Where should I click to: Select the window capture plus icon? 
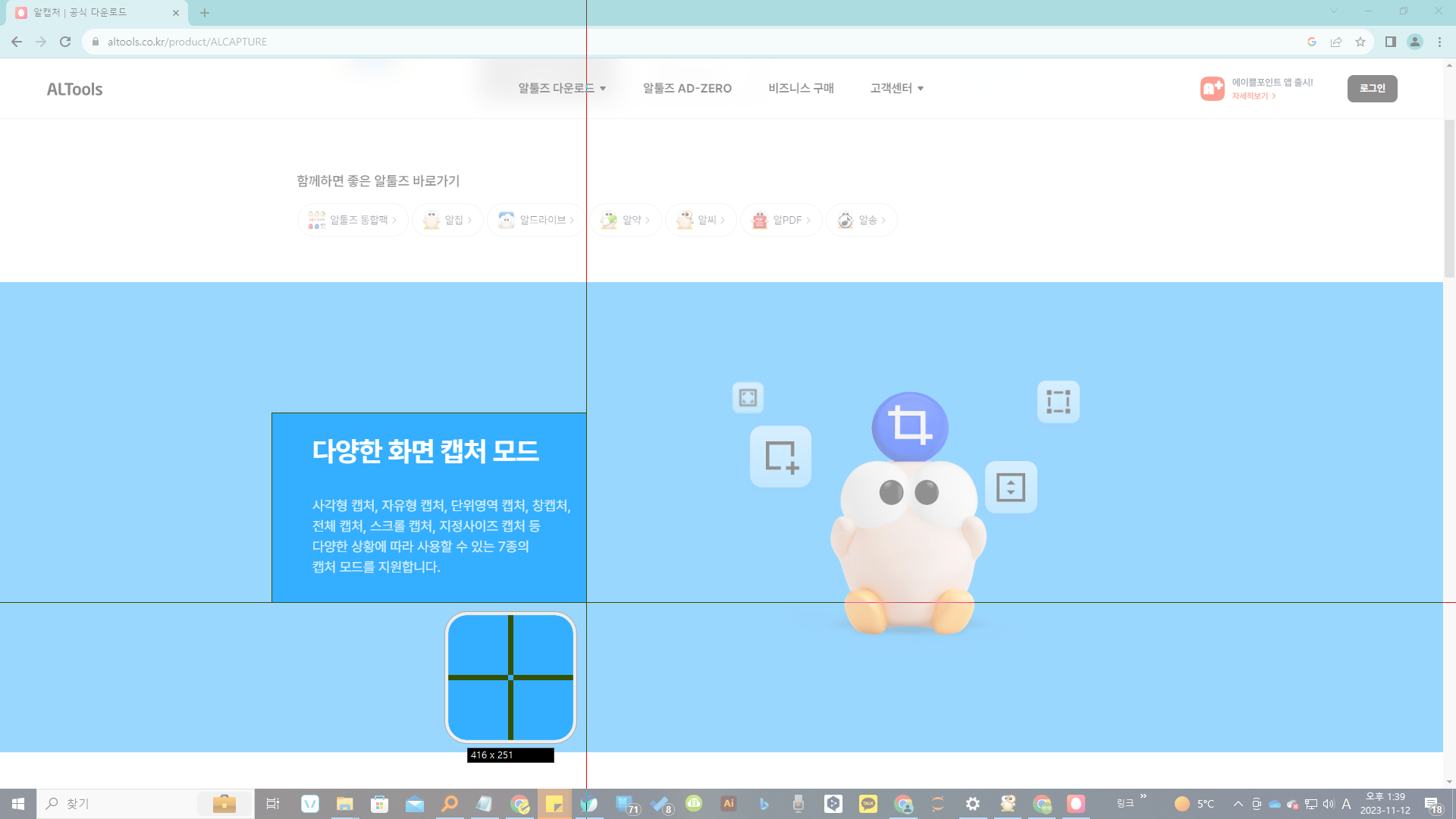pyautogui.click(x=780, y=457)
